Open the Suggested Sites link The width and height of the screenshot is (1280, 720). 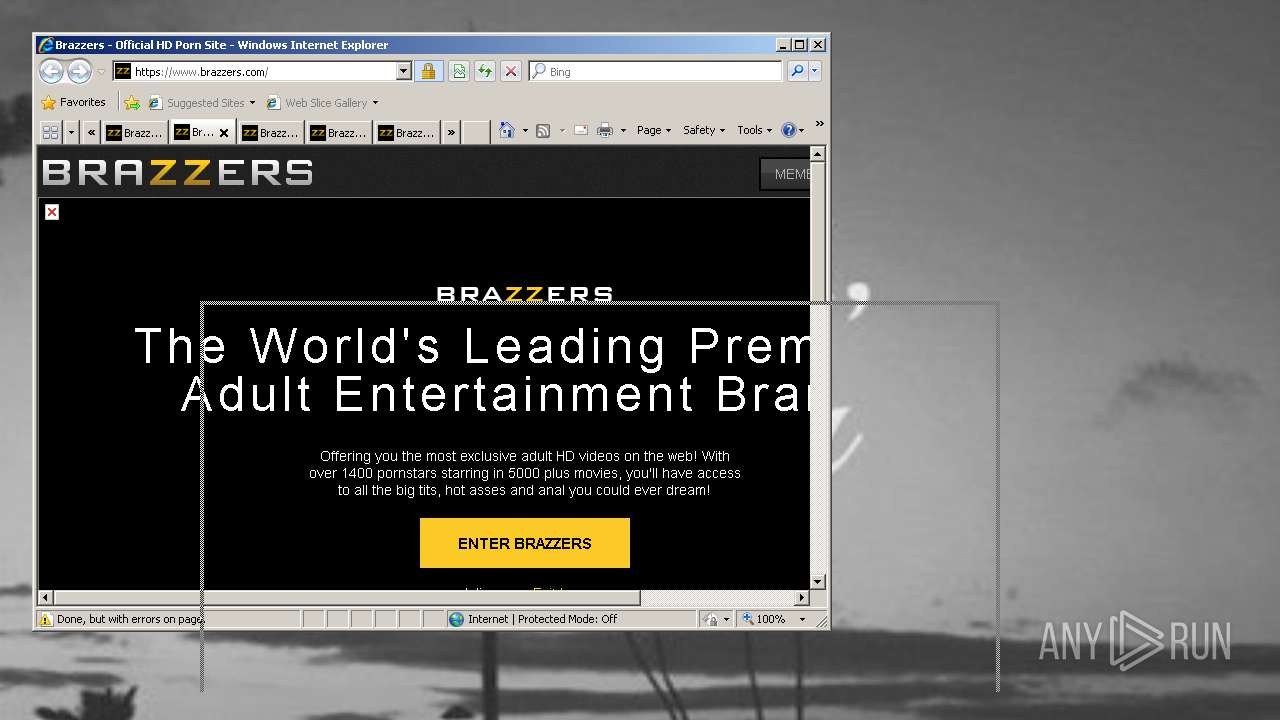[x=201, y=103]
